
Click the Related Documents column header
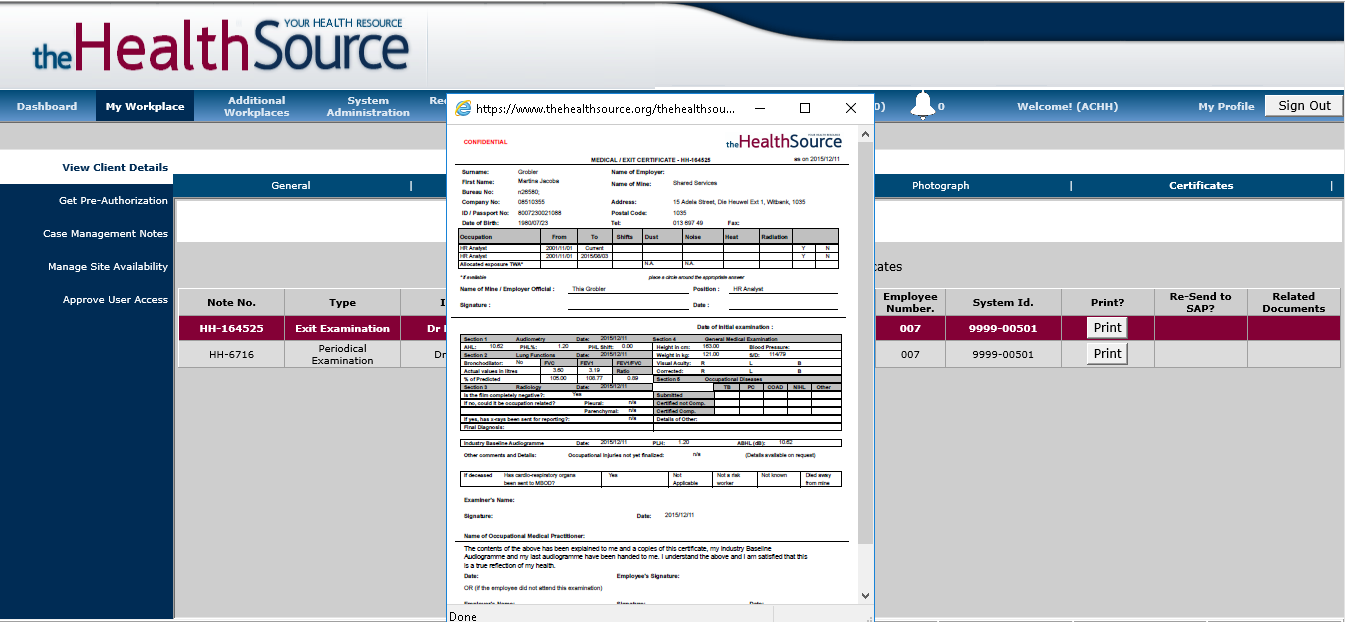tap(1293, 302)
